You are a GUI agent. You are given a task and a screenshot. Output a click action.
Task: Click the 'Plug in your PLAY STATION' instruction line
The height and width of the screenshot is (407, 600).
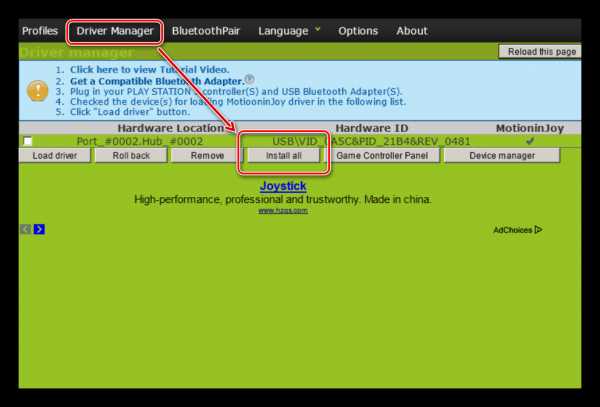coord(235,92)
